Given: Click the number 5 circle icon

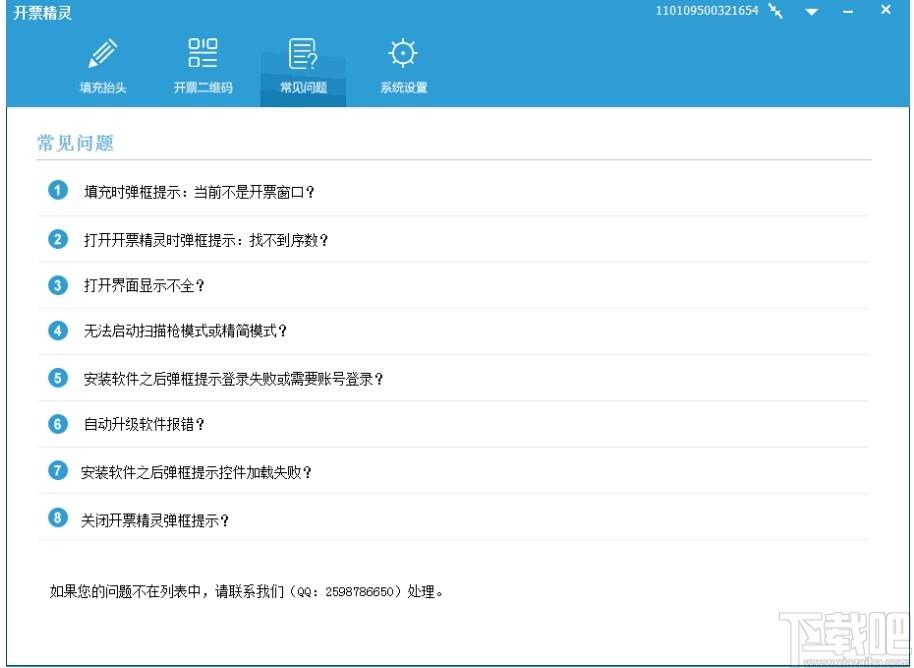Looking at the screenshot, I should (x=58, y=378).
